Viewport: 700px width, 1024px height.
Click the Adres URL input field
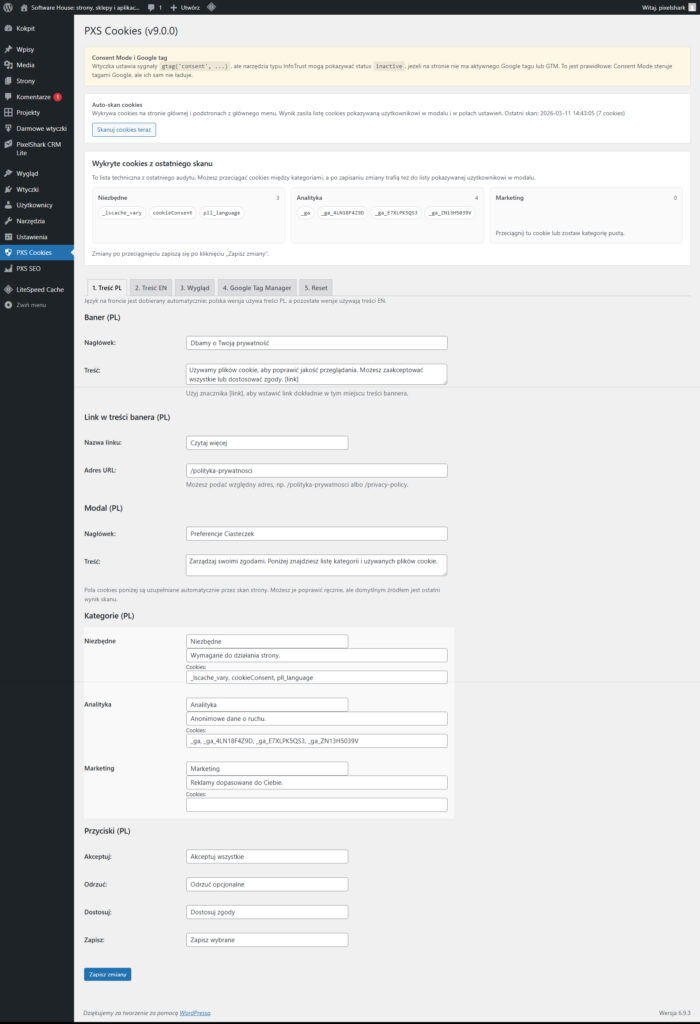(316, 471)
